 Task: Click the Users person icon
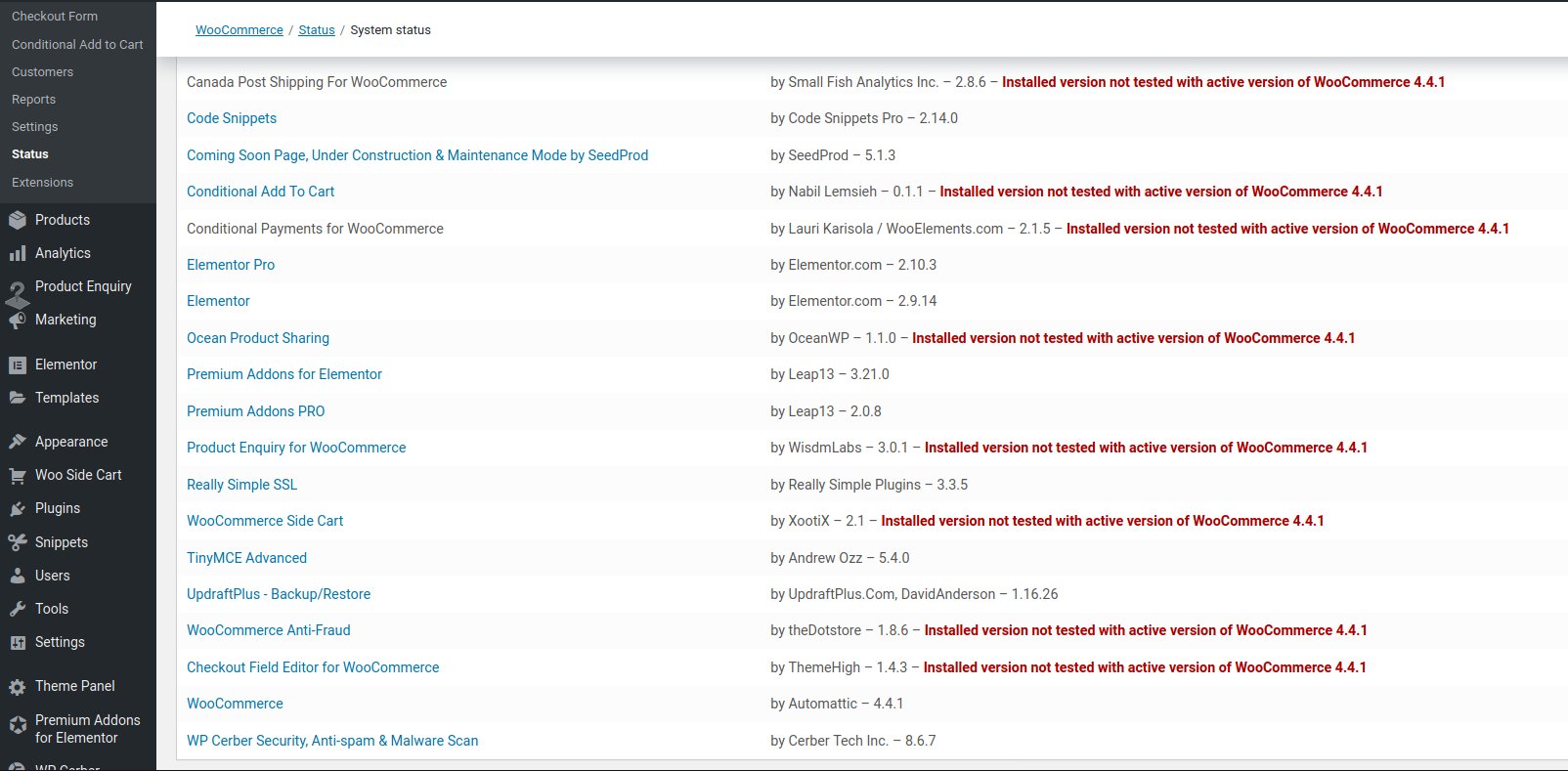click(18, 577)
